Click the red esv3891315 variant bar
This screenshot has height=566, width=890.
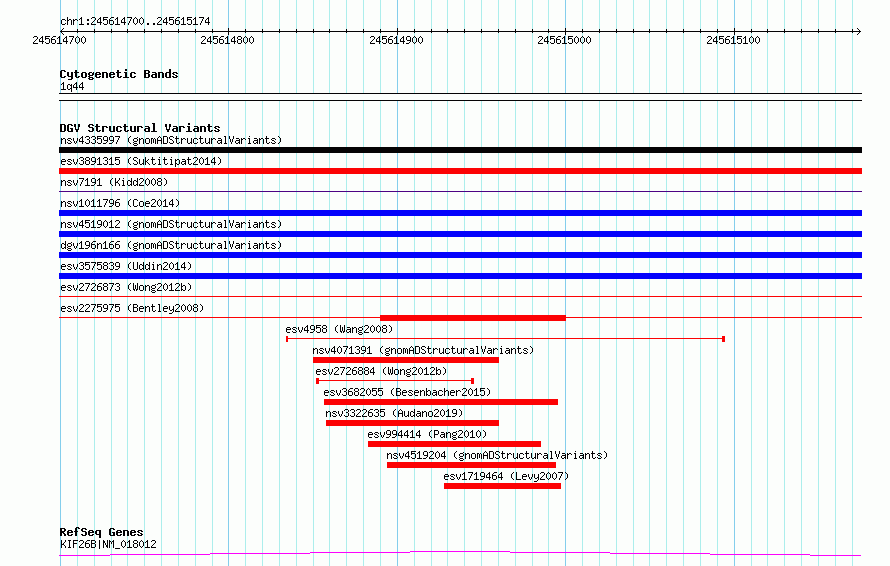[460, 171]
